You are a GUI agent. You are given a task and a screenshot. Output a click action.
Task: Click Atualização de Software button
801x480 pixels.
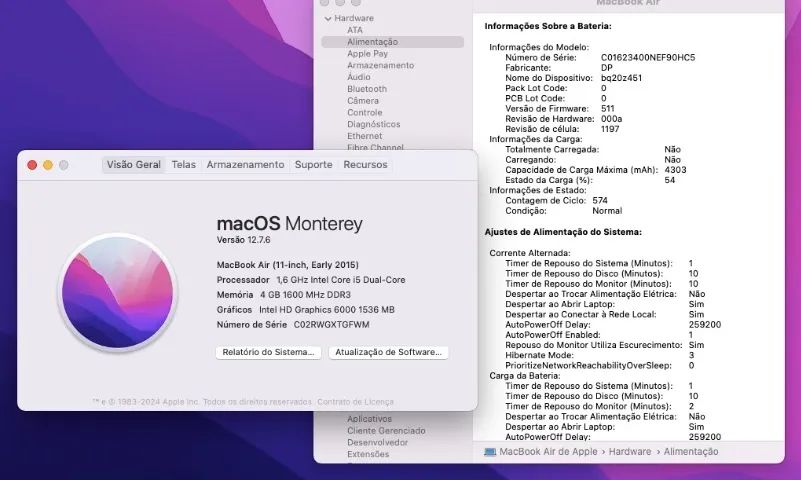[x=388, y=352]
